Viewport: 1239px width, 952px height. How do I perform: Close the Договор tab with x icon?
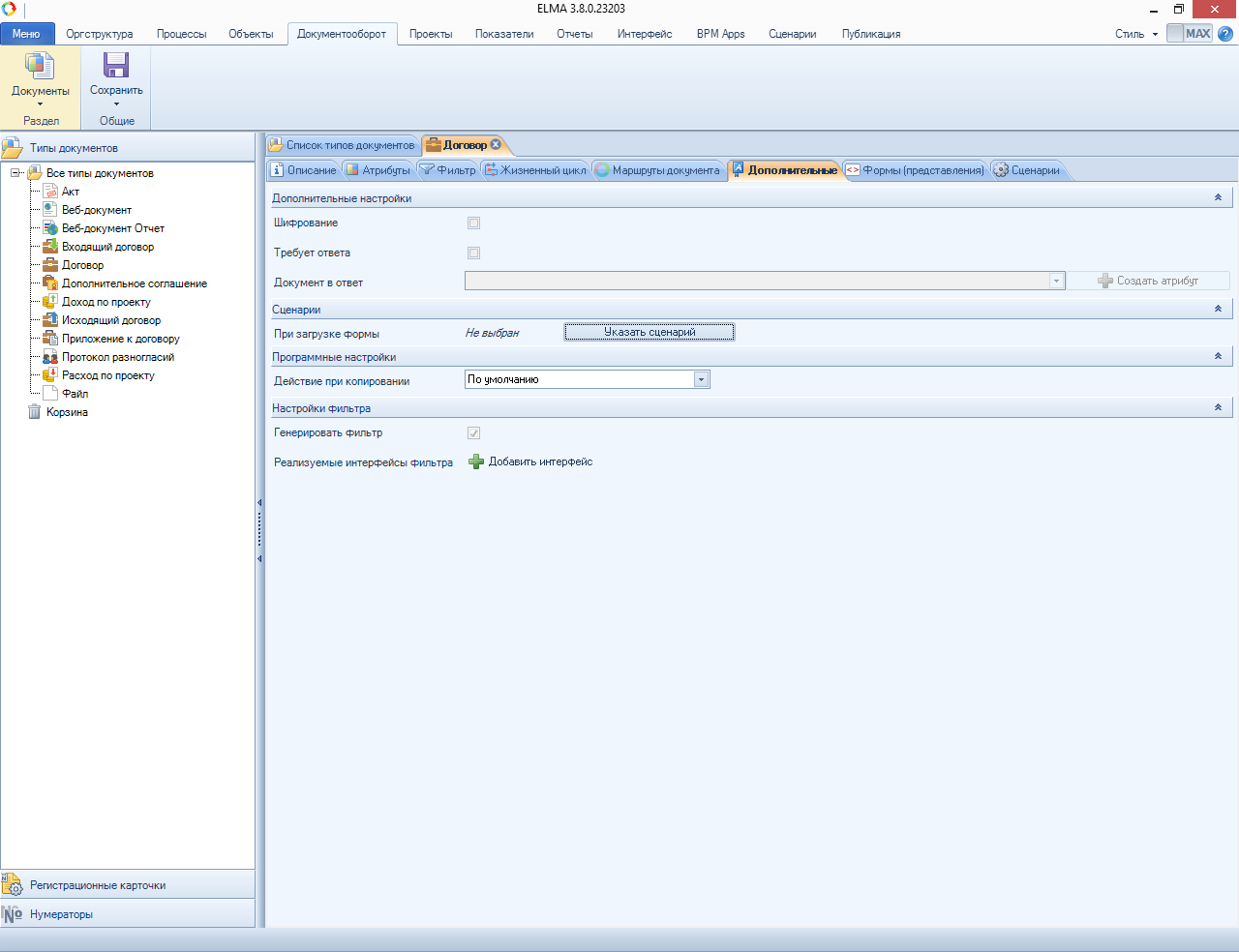[x=497, y=145]
